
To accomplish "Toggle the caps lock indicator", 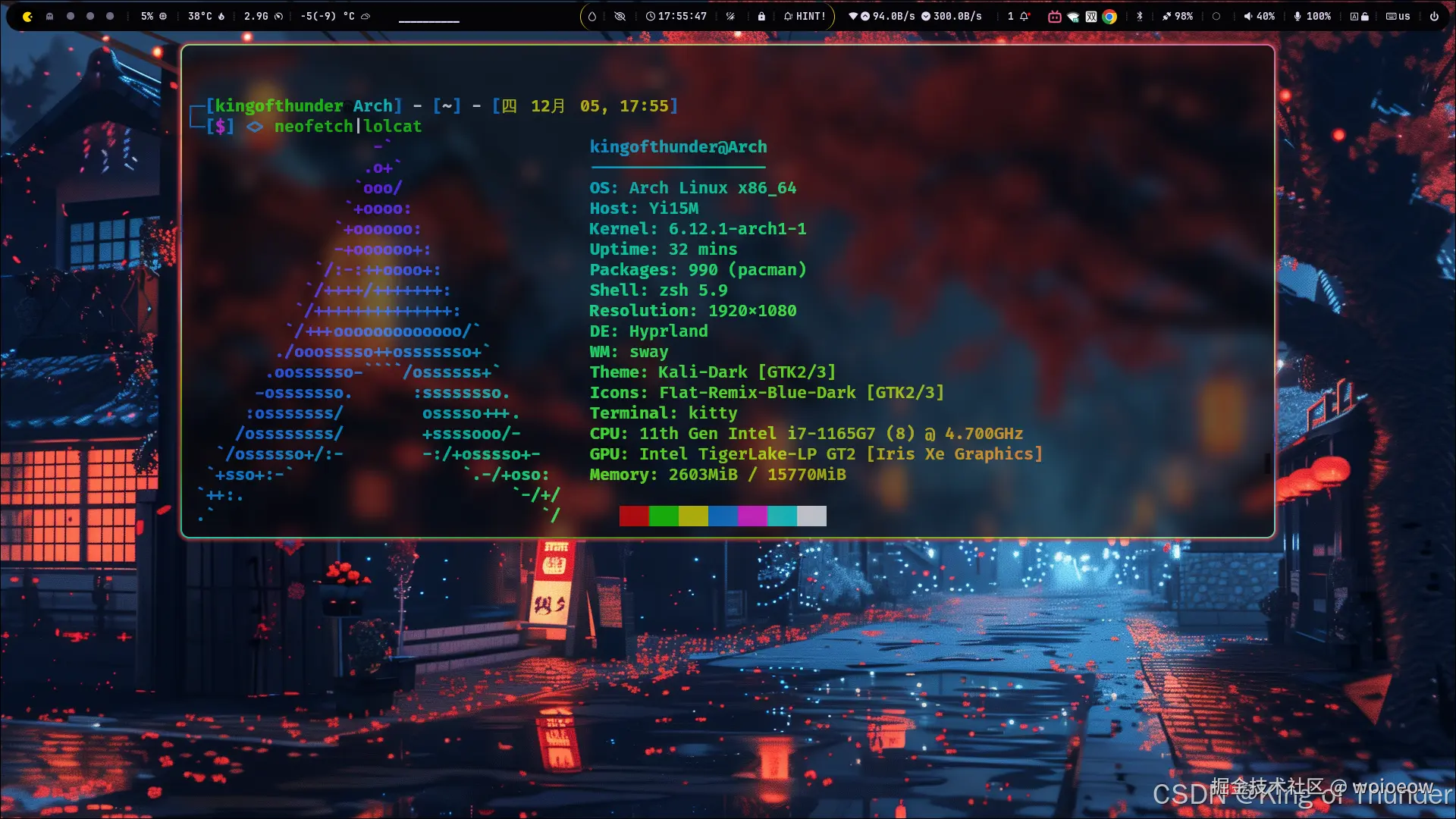I will 1359,16.
